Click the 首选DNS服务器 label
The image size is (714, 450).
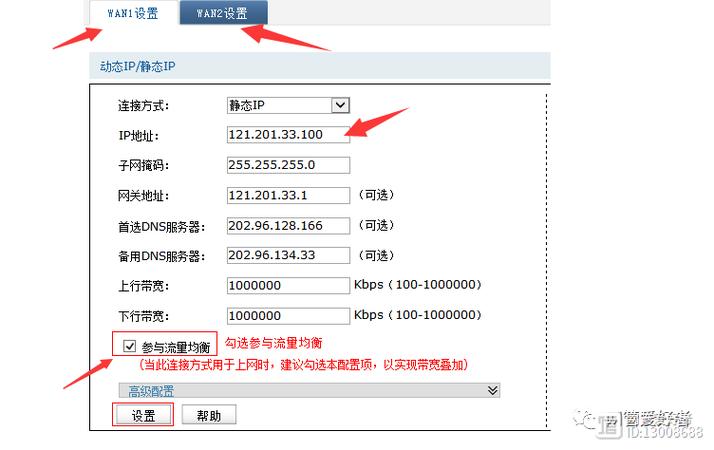161,226
